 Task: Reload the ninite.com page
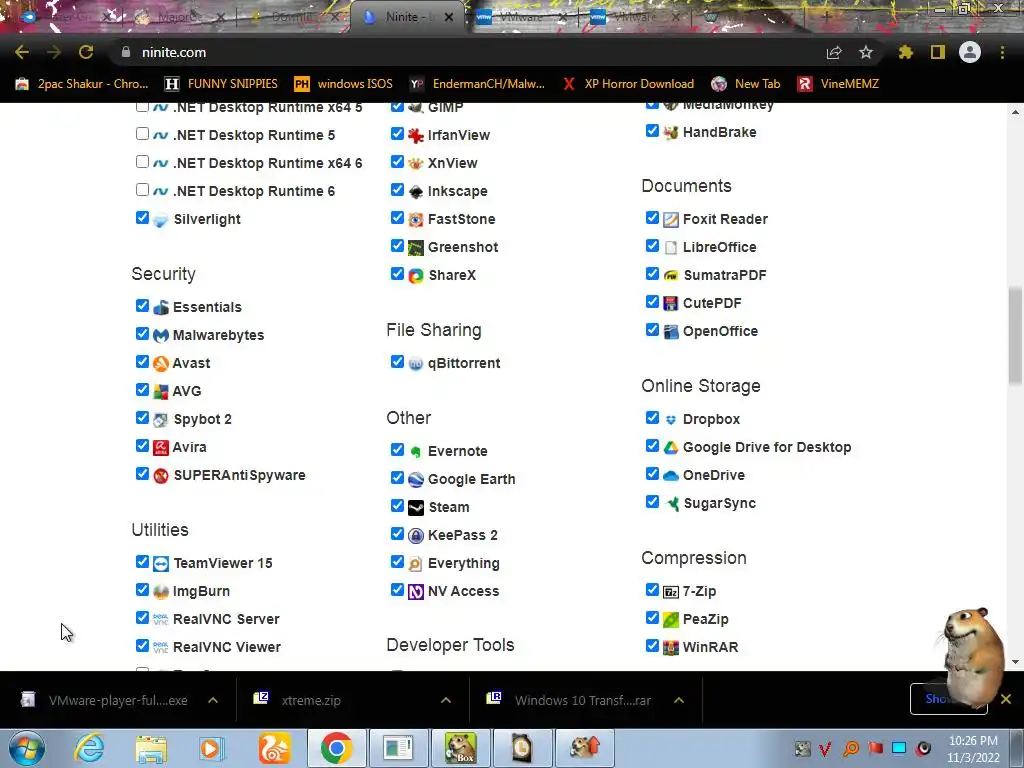point(86,52)
